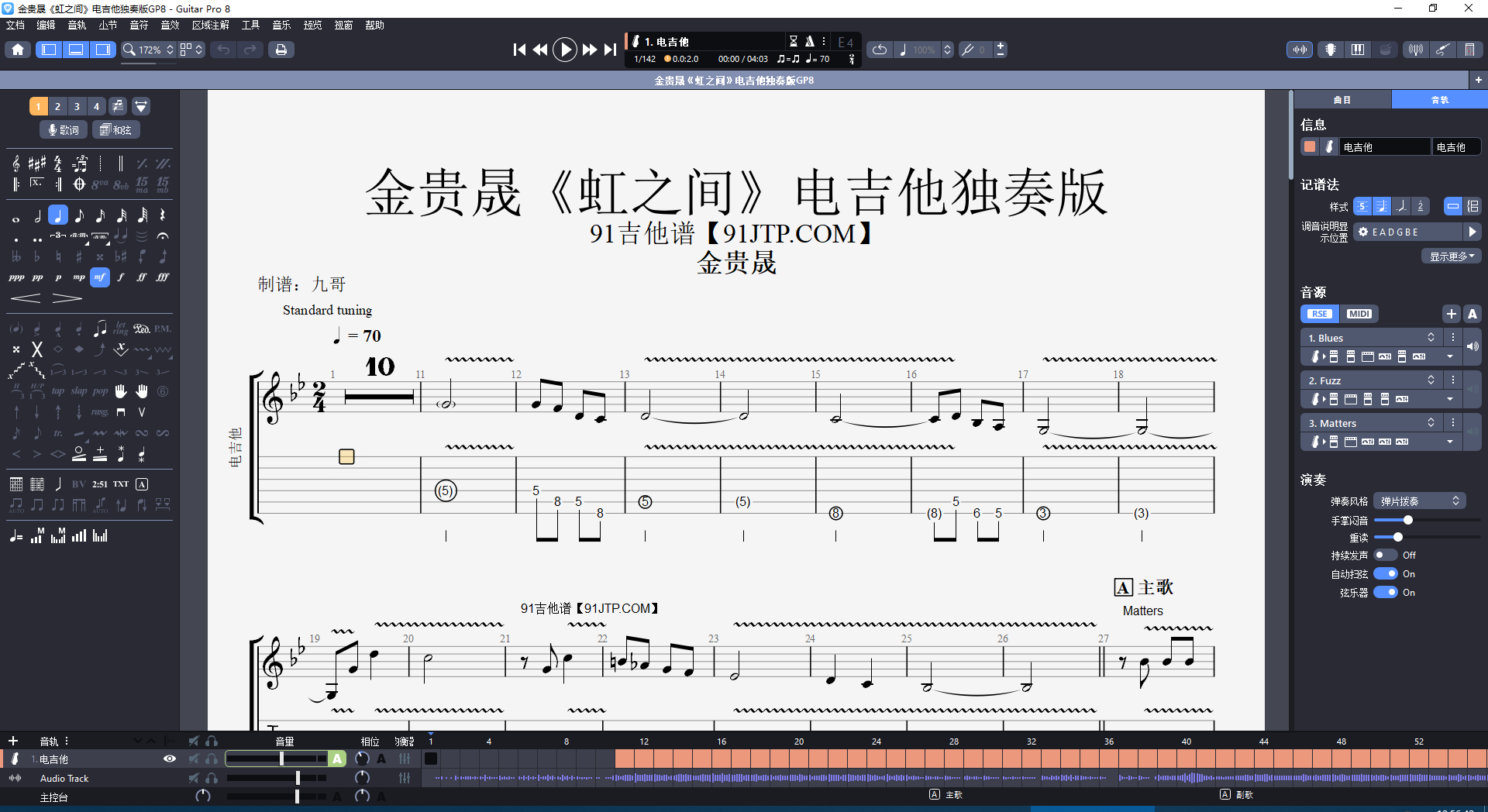Switch to the 音轨 tab in the inspector

[1439, 99]
